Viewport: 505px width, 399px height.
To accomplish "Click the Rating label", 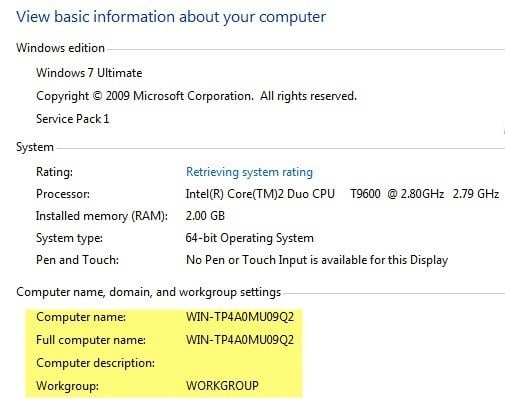I will (54, 172).
